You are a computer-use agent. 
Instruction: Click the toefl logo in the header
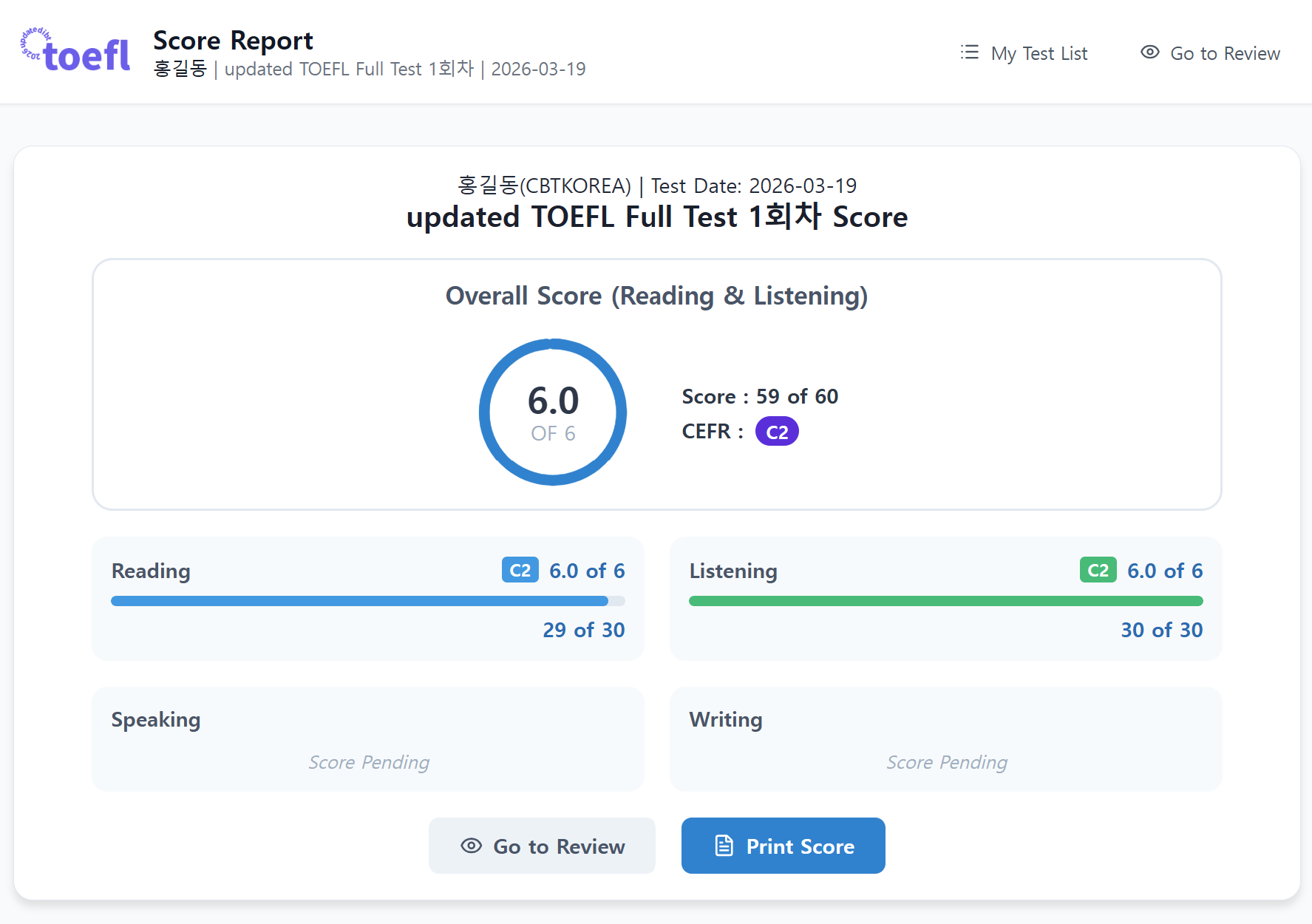[x=76, y=52]
